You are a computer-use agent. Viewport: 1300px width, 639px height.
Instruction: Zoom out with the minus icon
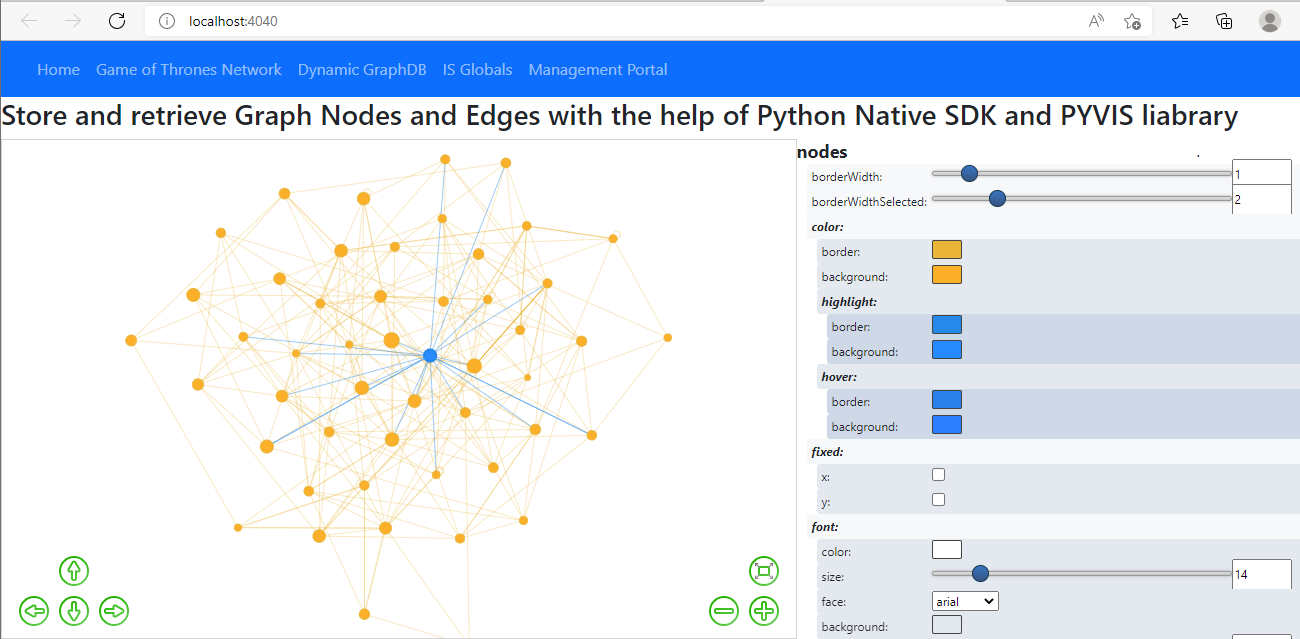(x=724, y=610)
